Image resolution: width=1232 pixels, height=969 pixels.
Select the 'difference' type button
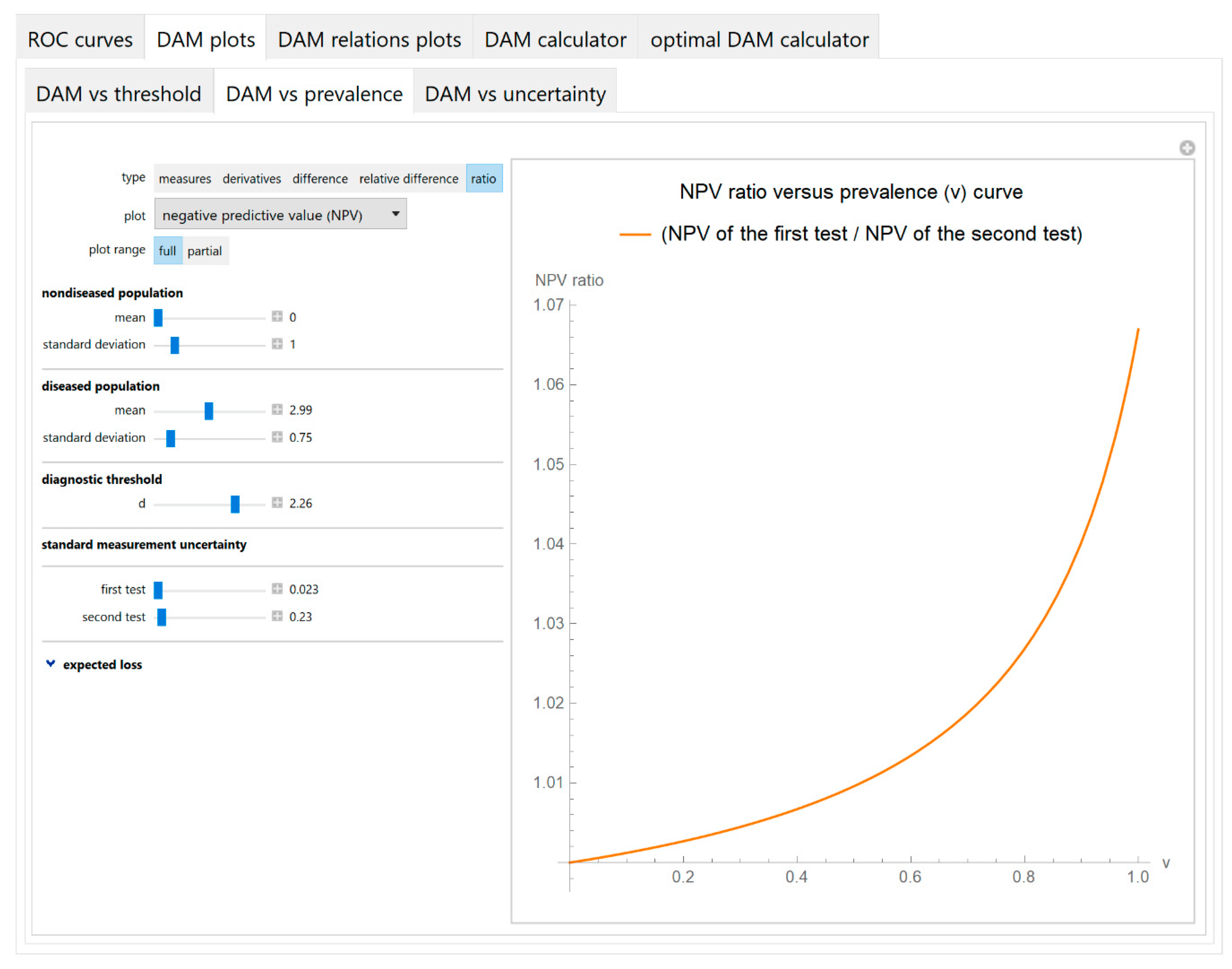point(320,179)
